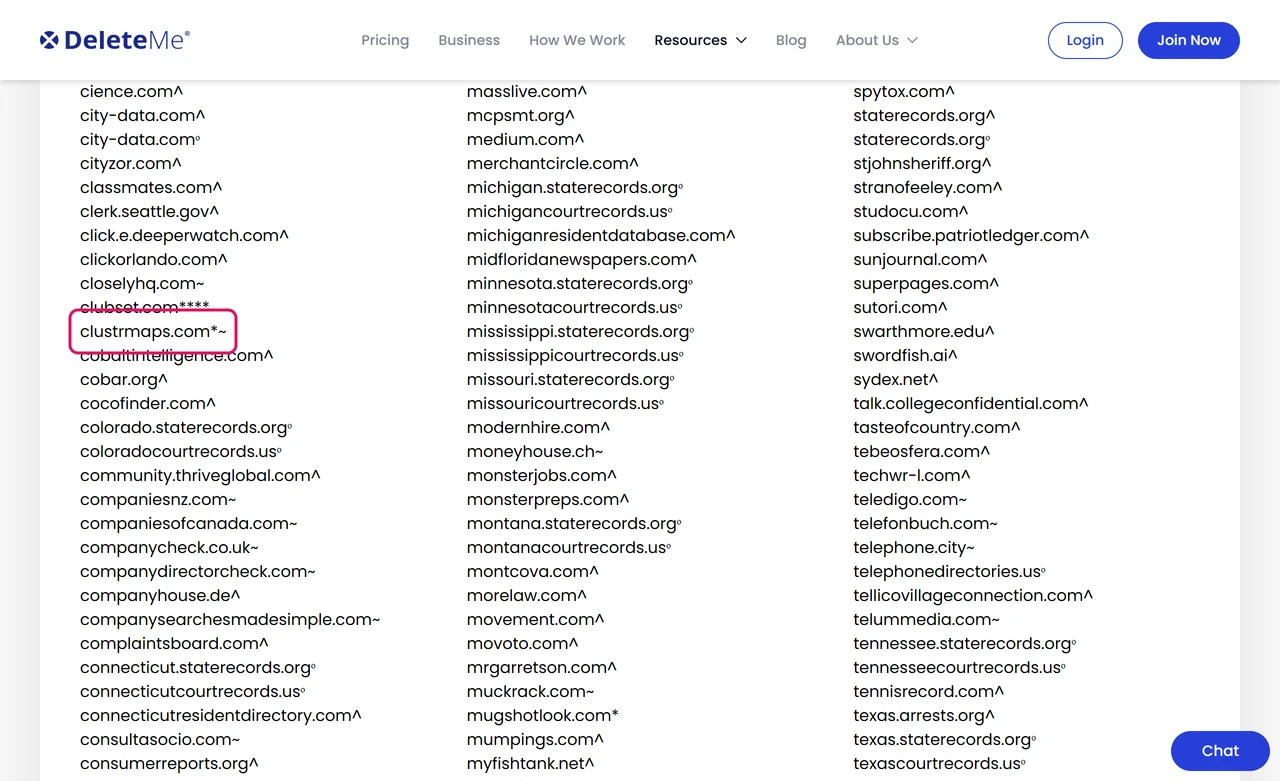Select swarthmore.edu^ entry
This screenshot has width=1280, height=781.
click(x=923, y=331)
